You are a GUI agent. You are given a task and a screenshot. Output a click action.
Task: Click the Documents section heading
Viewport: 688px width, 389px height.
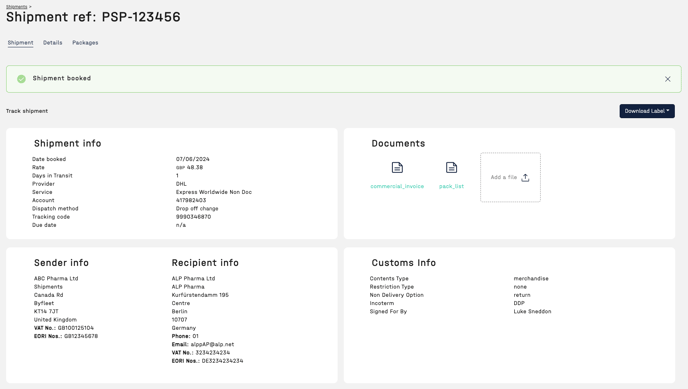[x=398, y=143]
